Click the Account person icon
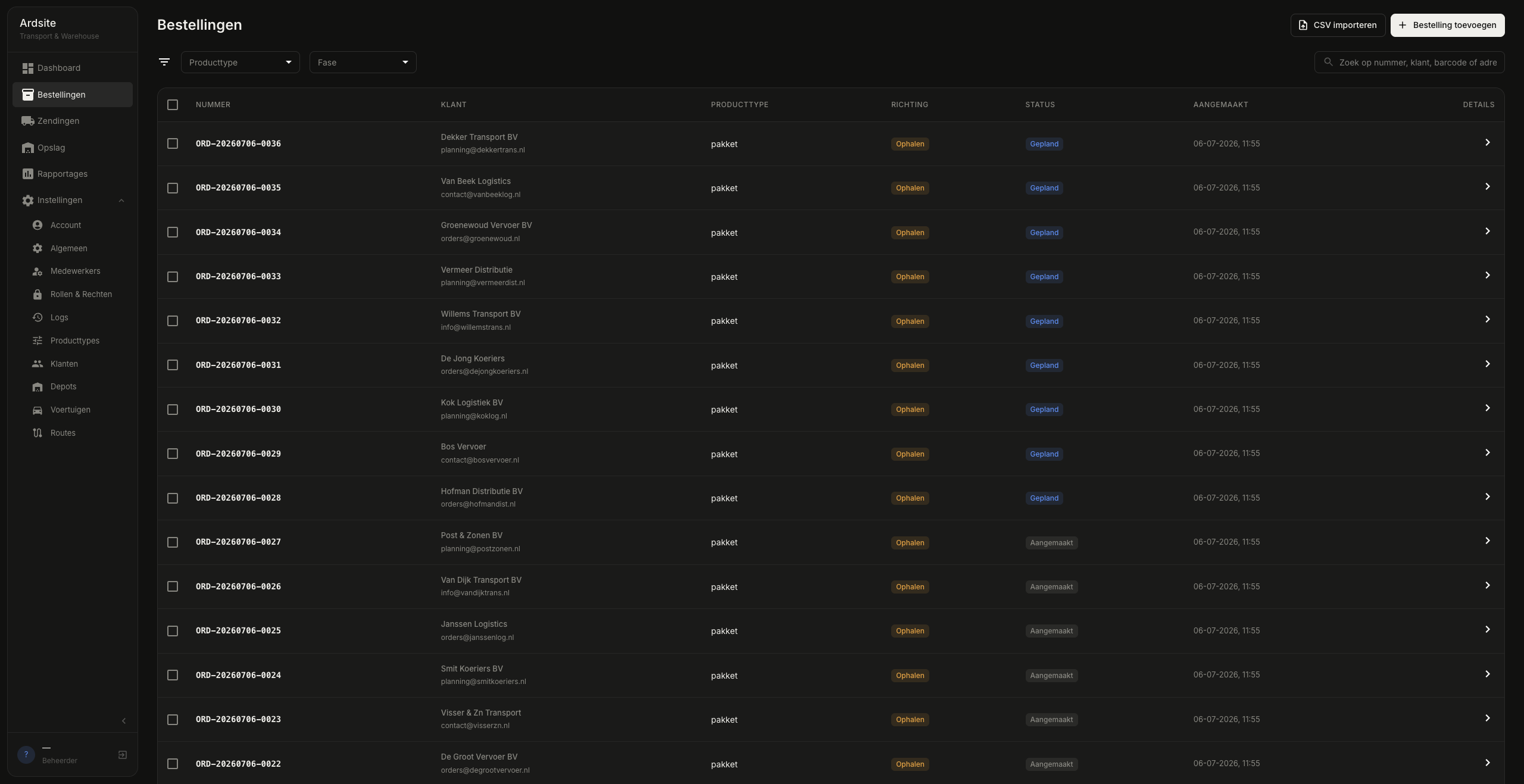Image resolution: width=1524 pixels, height=784 pixels. pos(38,225)
